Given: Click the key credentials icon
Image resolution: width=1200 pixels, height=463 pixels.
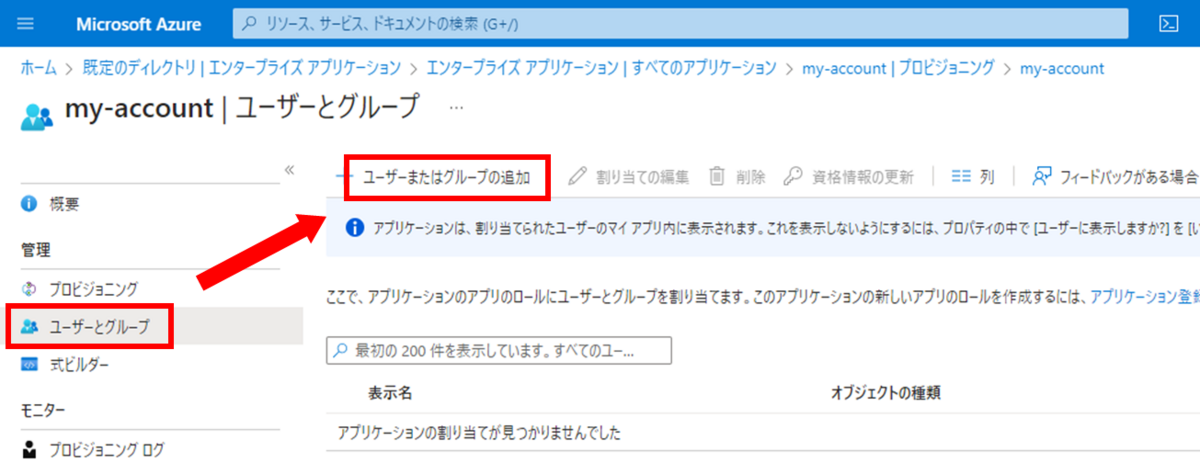Looking at the screenshot, I should pos(793,177).
